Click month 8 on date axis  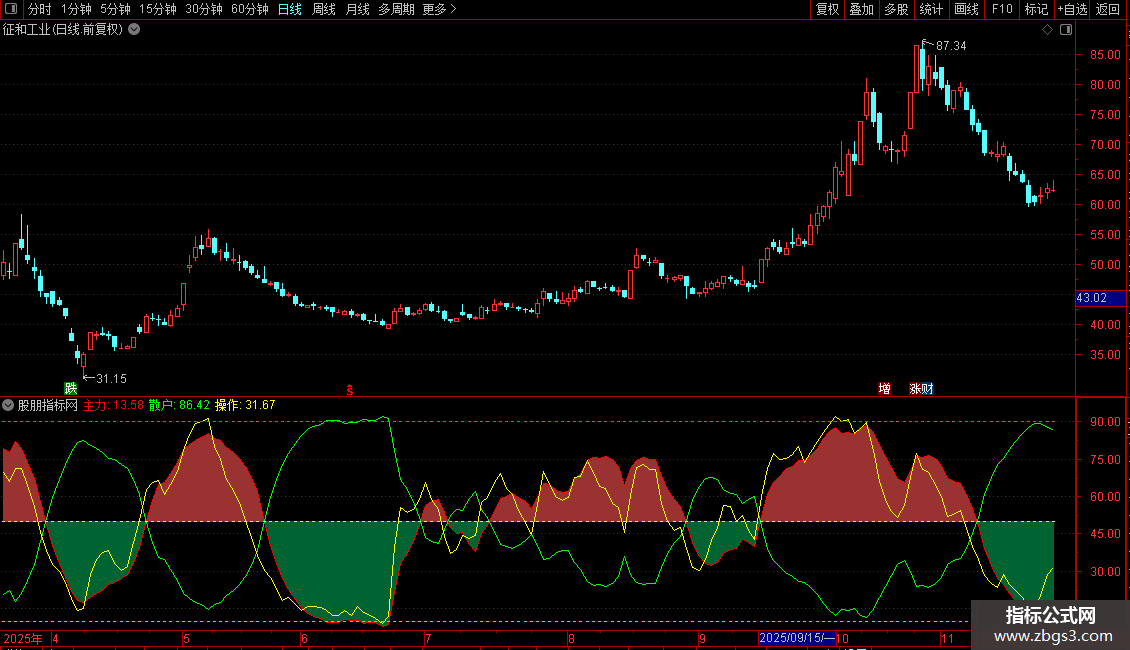[x=571, y=638]
